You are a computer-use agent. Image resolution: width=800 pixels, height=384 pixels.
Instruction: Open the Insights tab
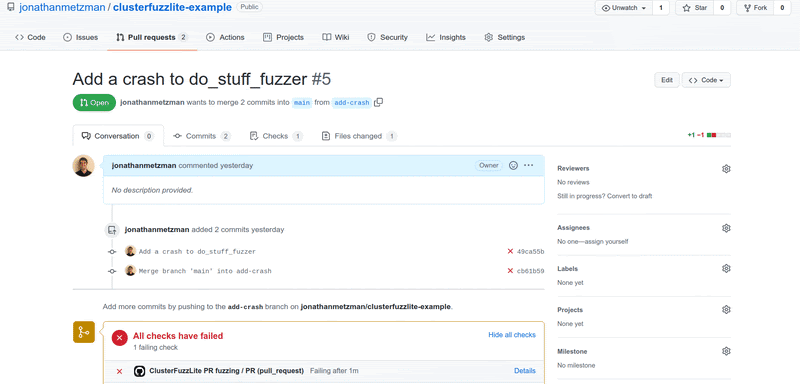[446, 37]
